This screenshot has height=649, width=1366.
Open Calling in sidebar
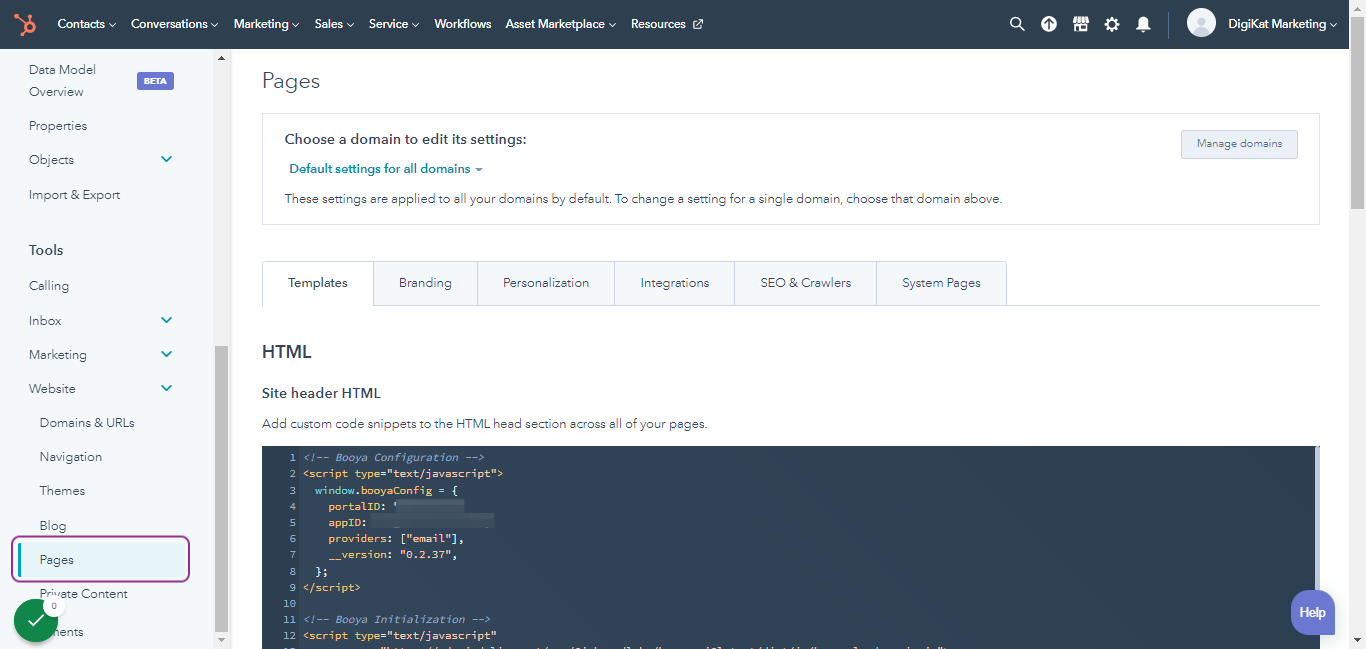click(49, 286)
